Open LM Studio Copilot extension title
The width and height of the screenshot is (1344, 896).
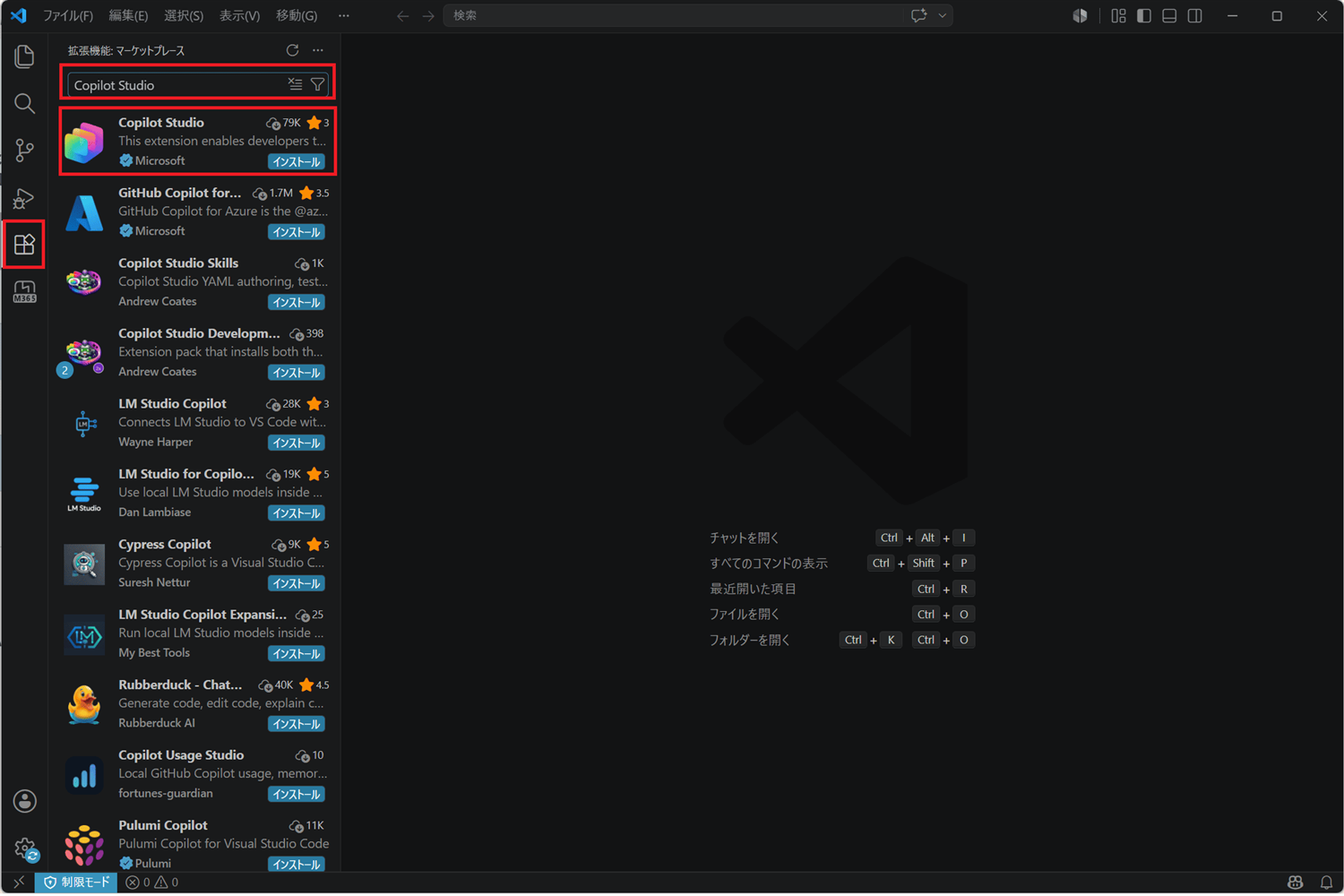pos(172,404)
